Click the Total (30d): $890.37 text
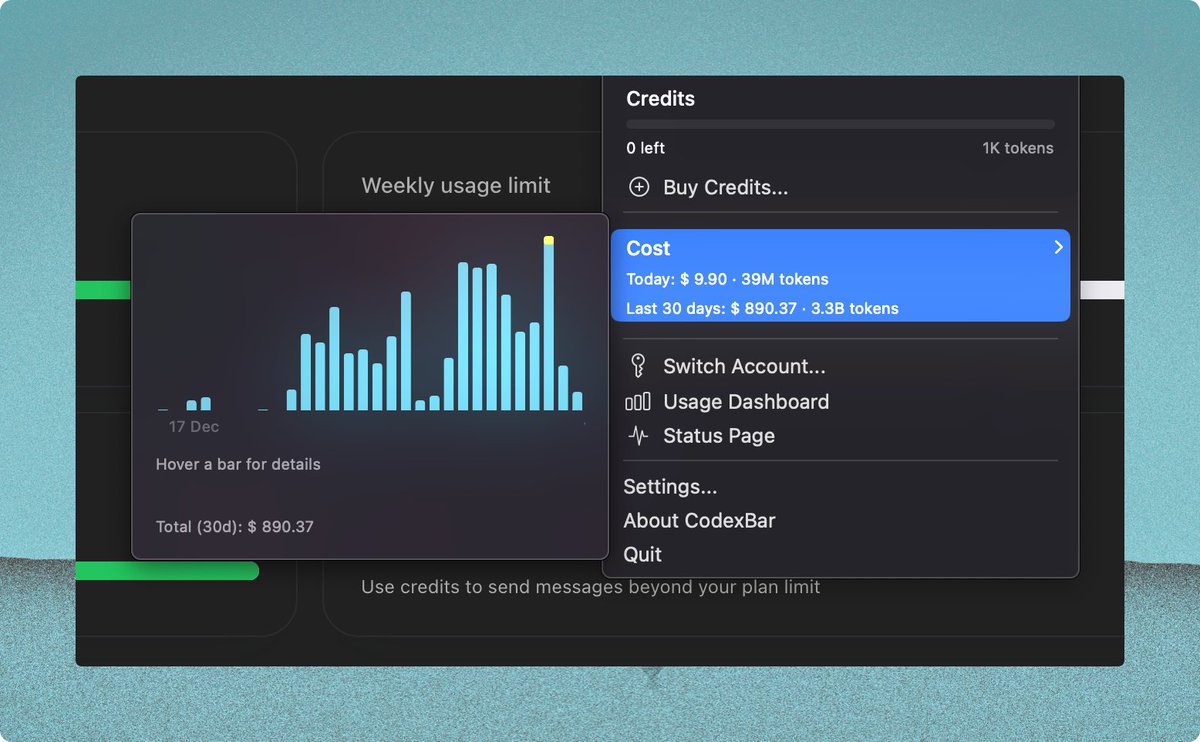This screenshot has height=742, width=1200. tap(235, 526)
